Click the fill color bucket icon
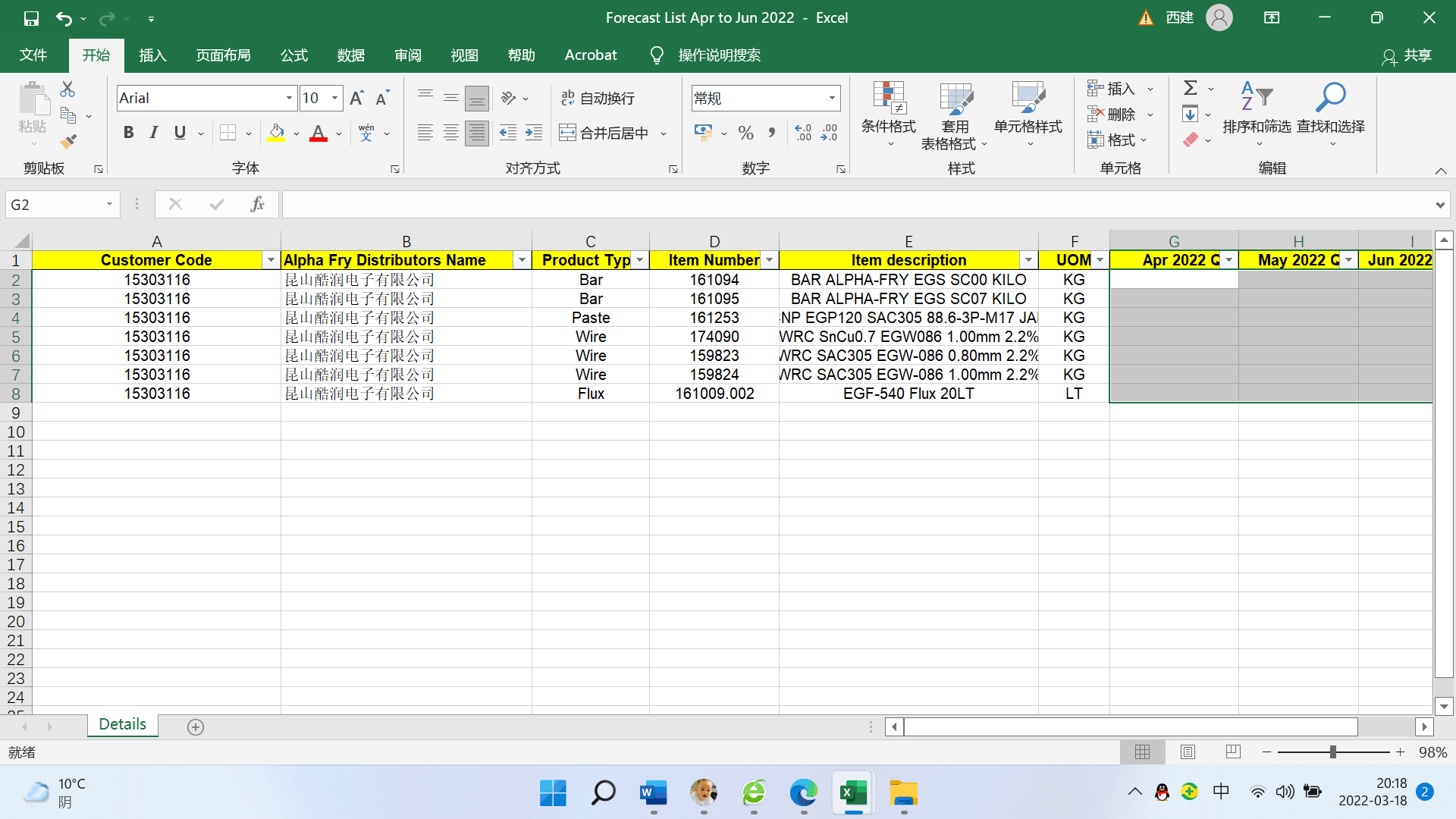 (x=277, y=133)
